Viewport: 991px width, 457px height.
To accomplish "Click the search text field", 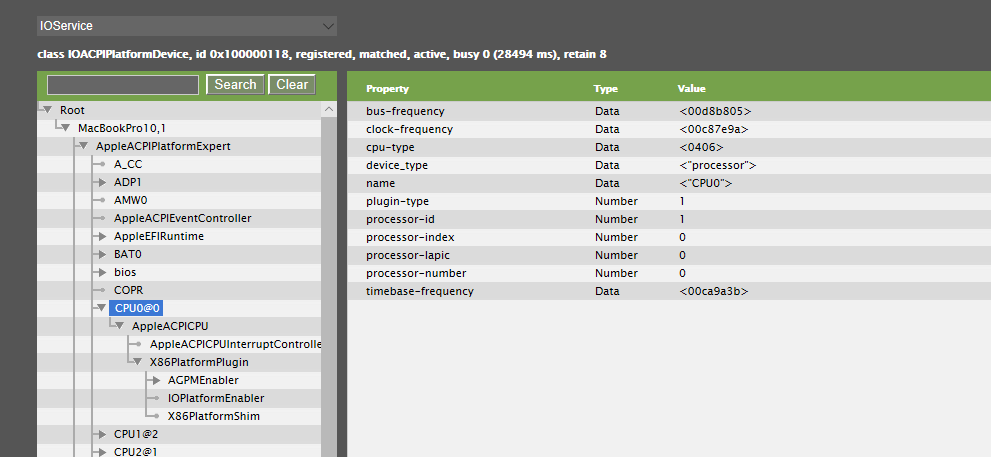I will pos(123,85).
